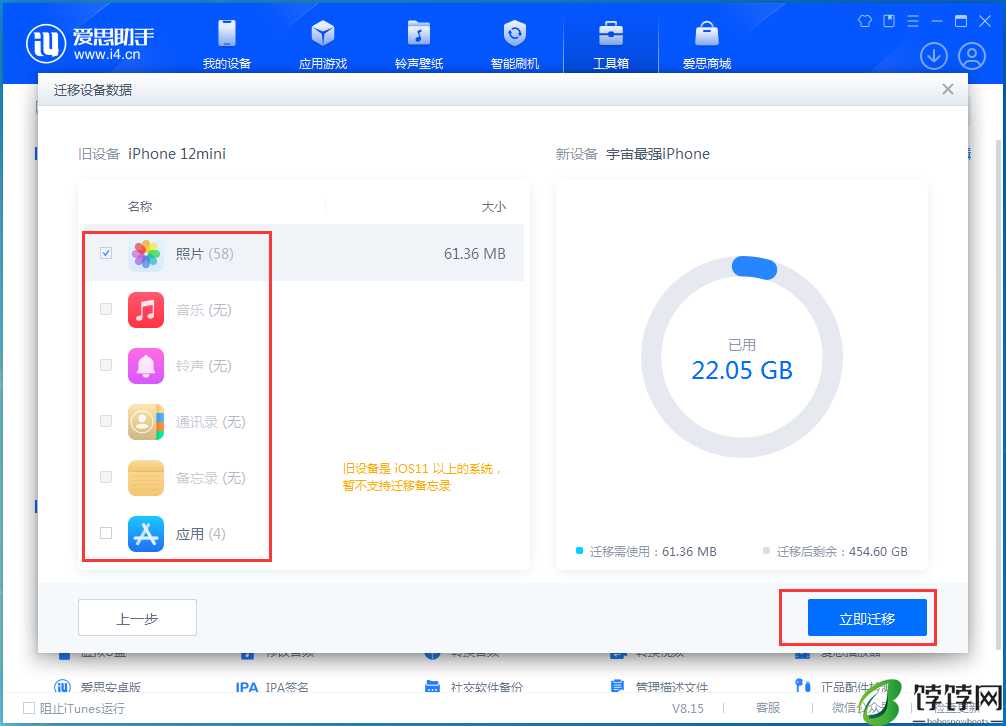Click the new device name 宇宙最强iPhone
Screen dimensions: 1006x726
point(658,154)
